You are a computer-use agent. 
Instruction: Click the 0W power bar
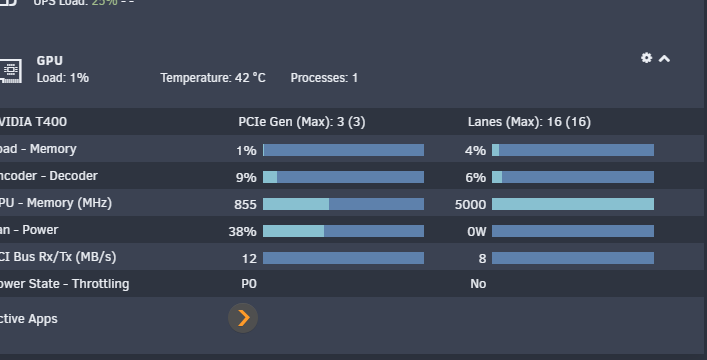click(573, 231)
